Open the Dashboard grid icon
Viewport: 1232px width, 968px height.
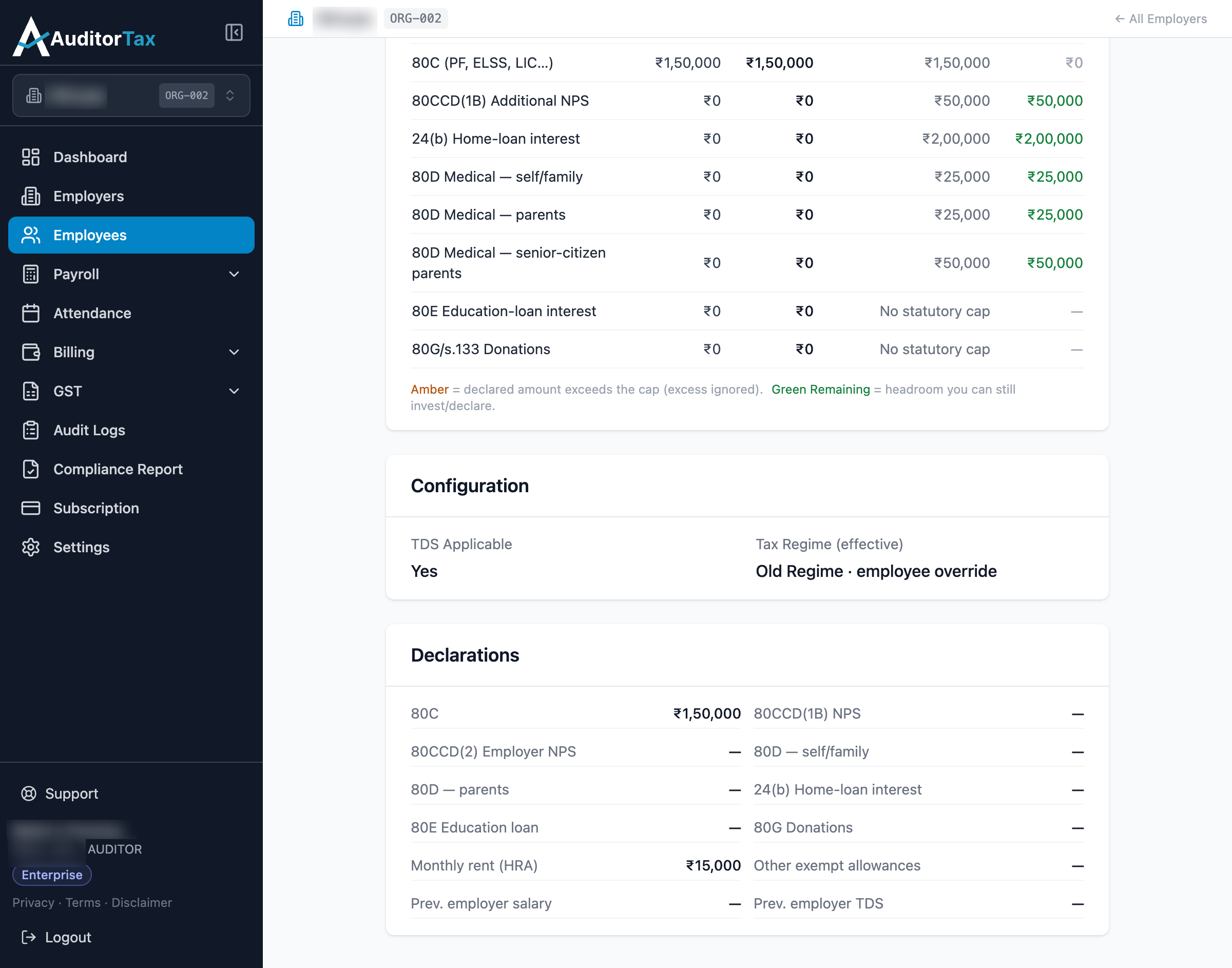pyautogui.click(x=31, y=157)
